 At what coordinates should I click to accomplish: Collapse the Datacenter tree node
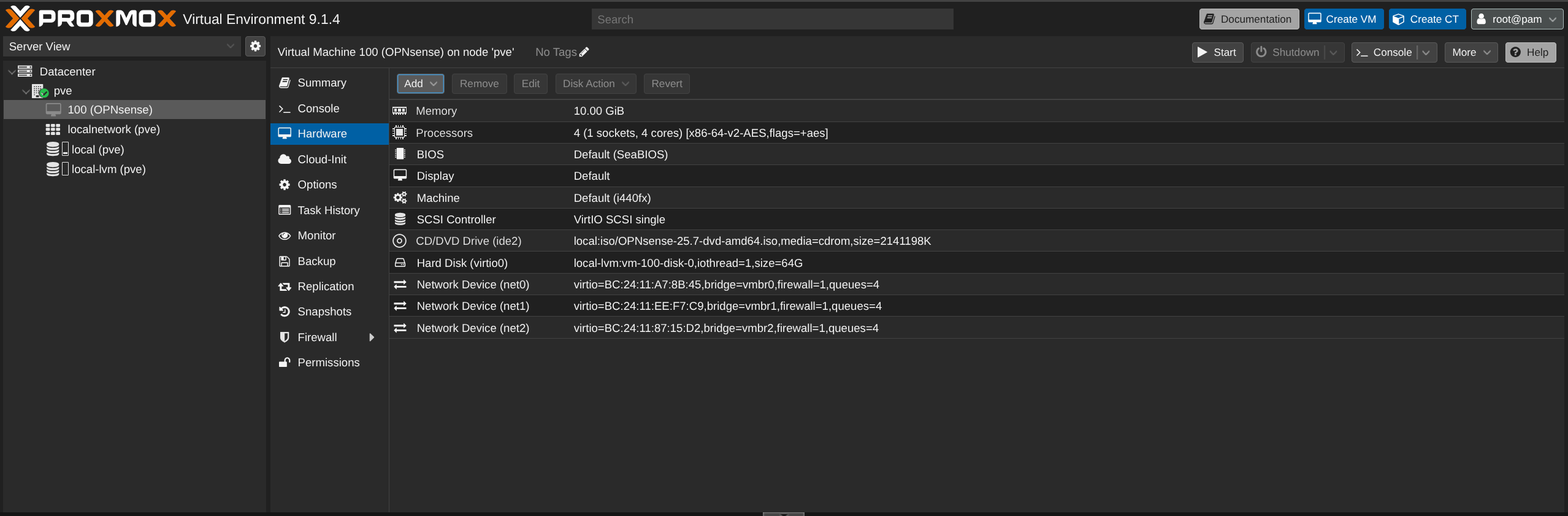(x=12, y=72)
